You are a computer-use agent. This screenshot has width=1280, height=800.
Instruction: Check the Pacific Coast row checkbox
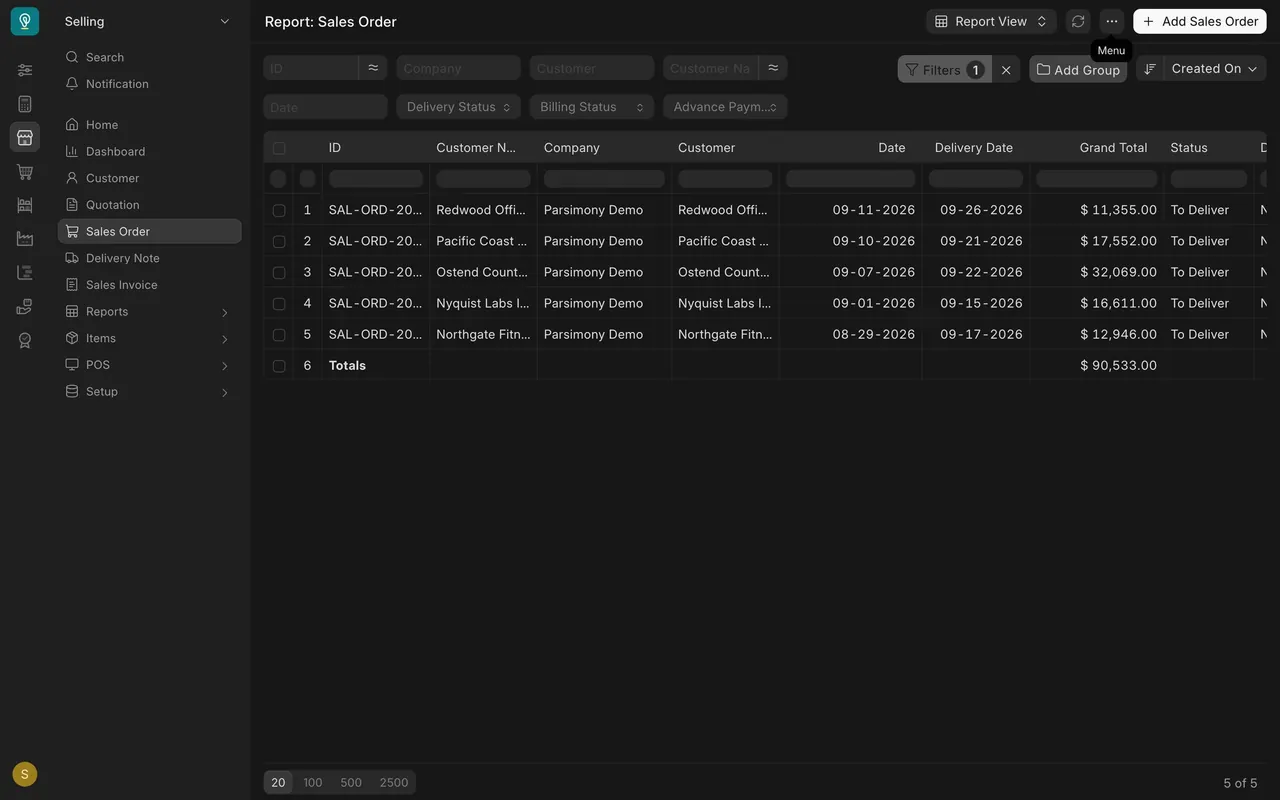[x=279, y=241]
